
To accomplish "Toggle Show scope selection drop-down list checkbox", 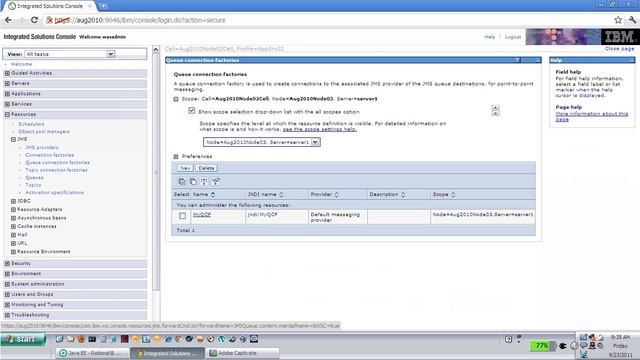I will pos(192,111).
